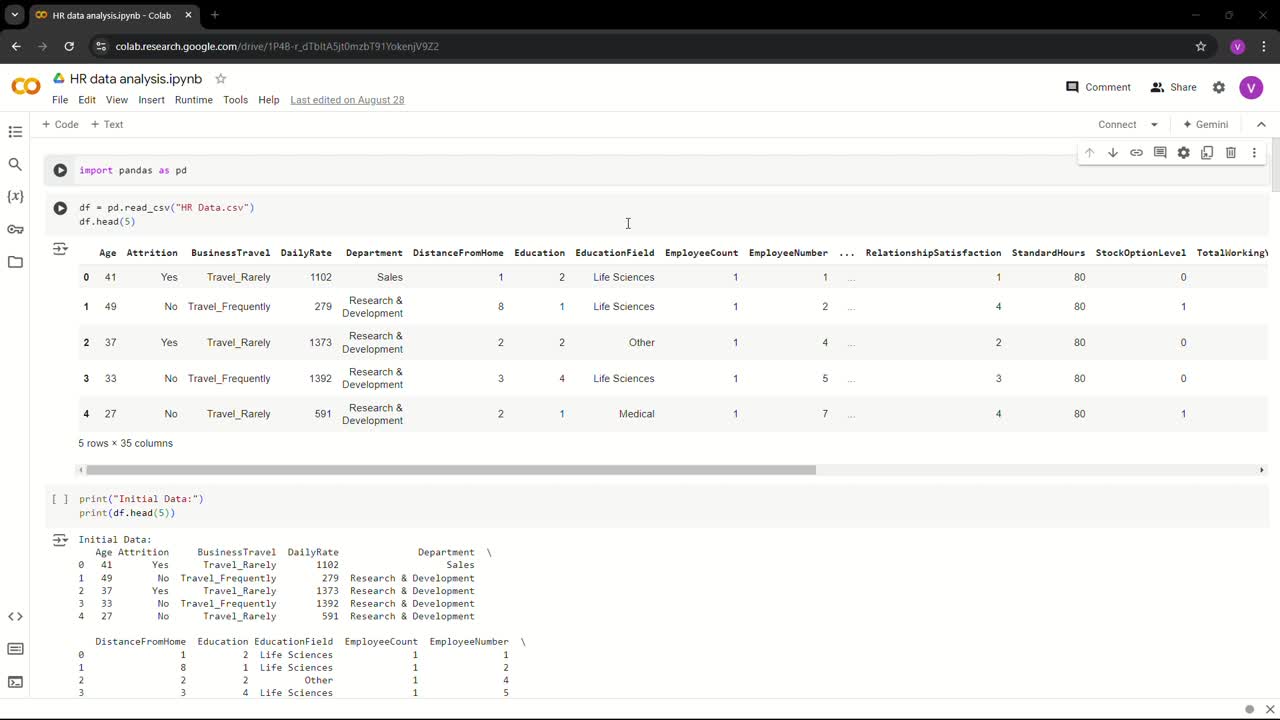Click the Colab logo
The height and width of the screenshot is (720, 1280).
coord(26,87)
